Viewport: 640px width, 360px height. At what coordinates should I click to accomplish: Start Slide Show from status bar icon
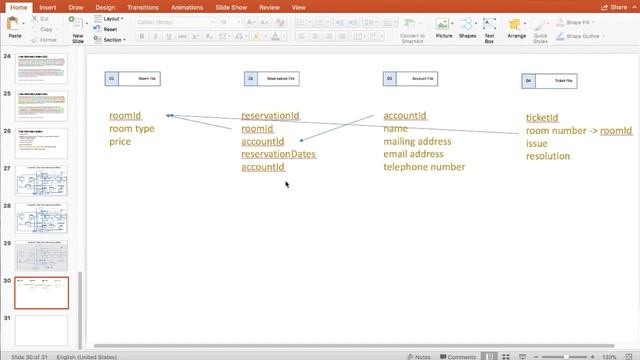pyautogui.click(x=522, y=357)
